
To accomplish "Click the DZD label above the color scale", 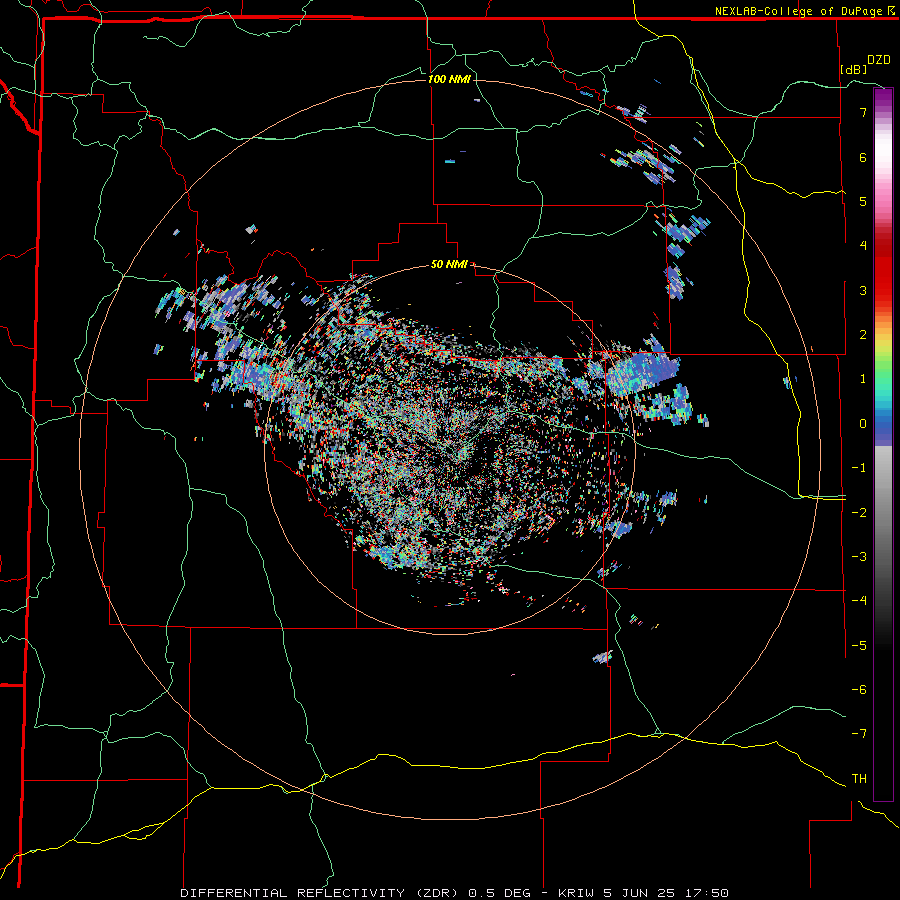I will click(x=879, y=60).
